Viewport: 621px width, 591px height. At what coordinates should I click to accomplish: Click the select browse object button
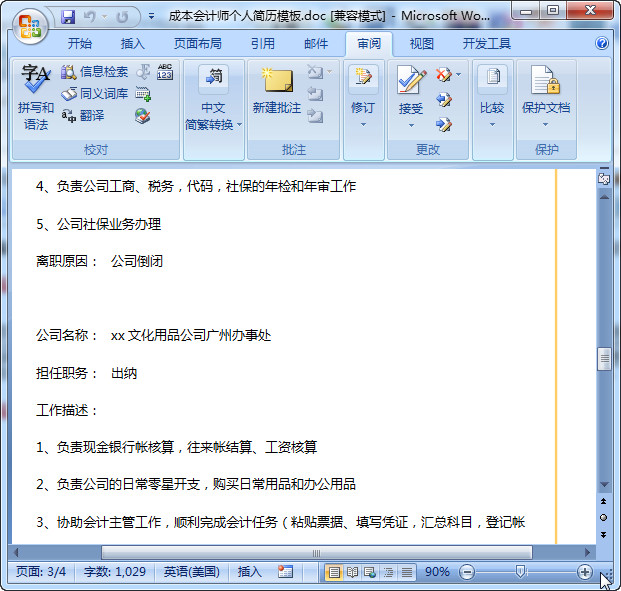[x=604, y=517]
